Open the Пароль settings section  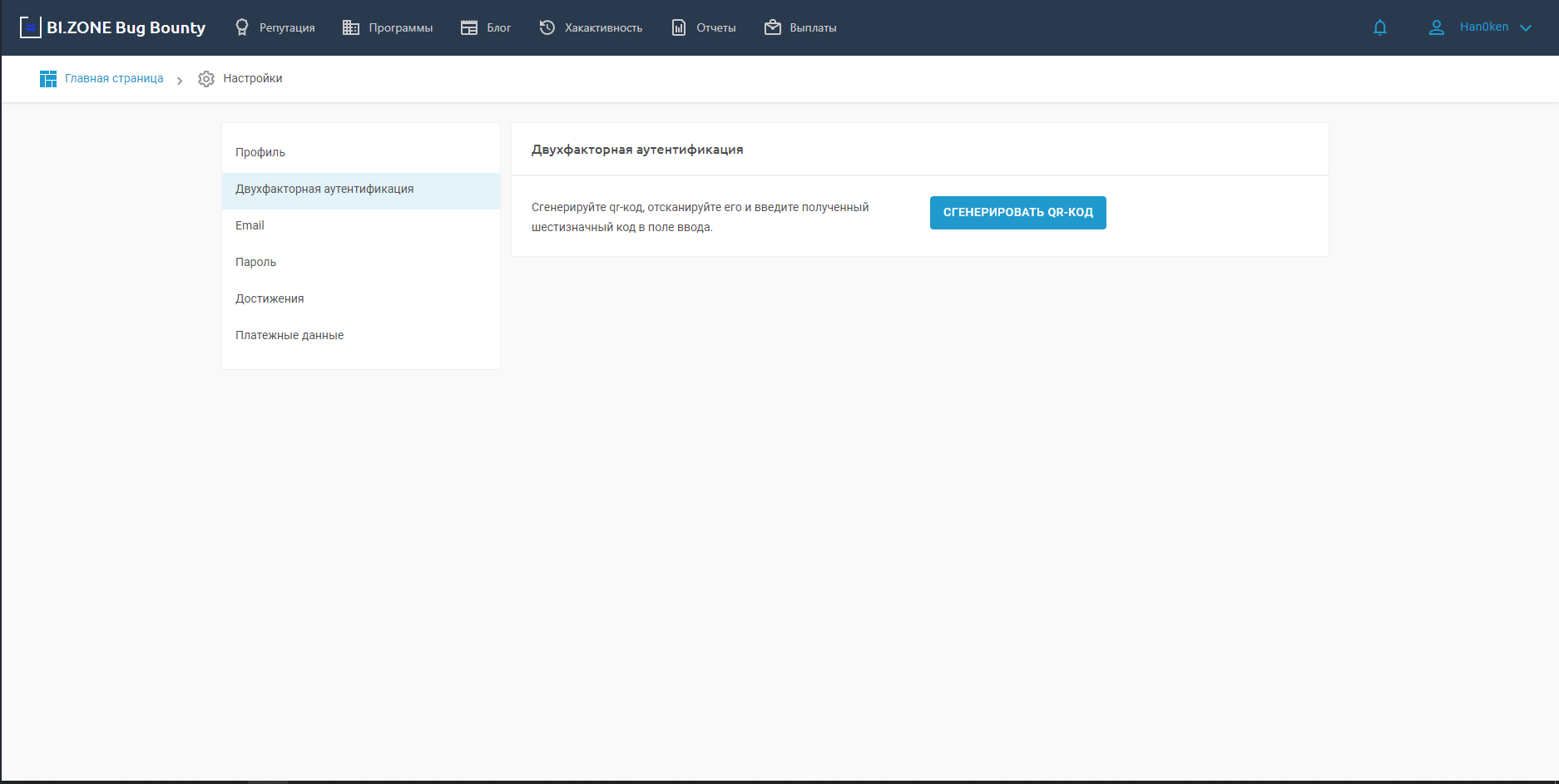255,263
